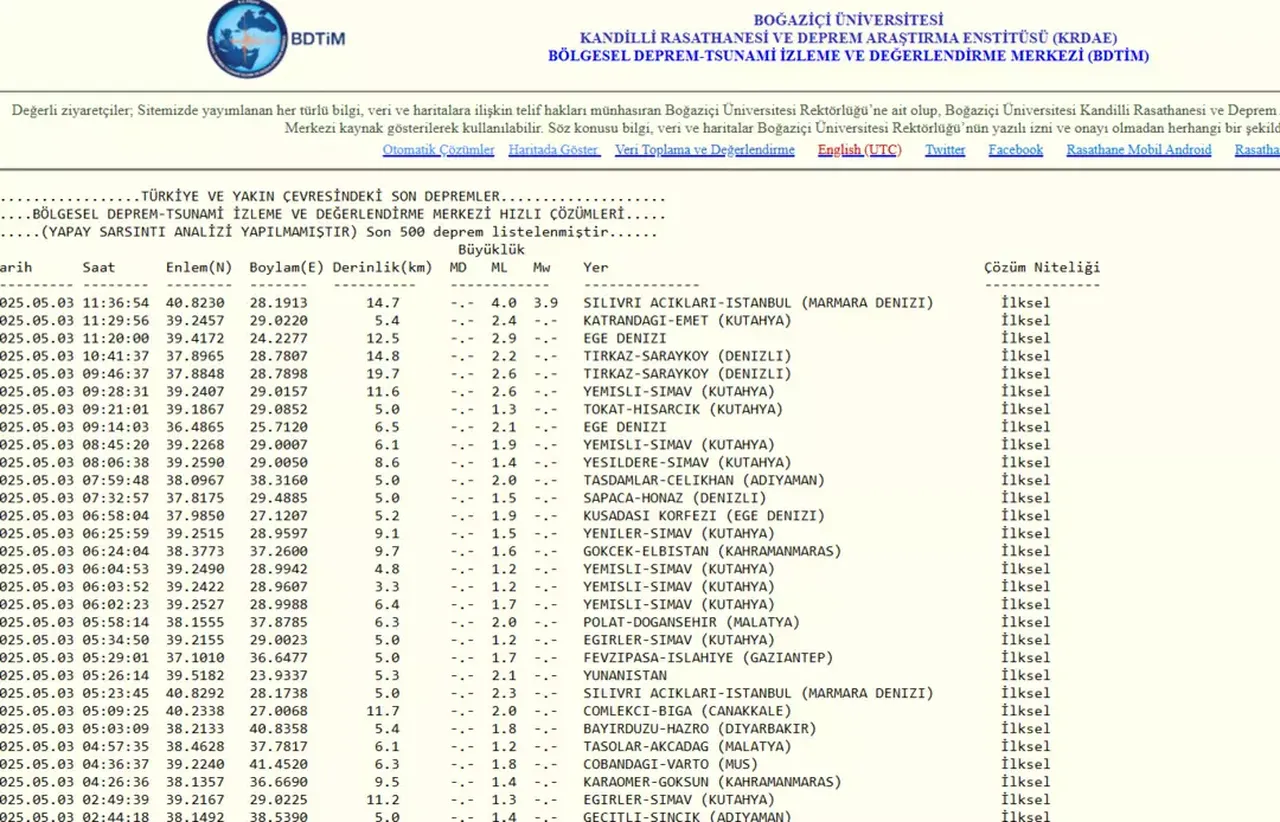The image size is (1280, 822).
Task: Open Haritada Göster map link
Action: (554, 150)
